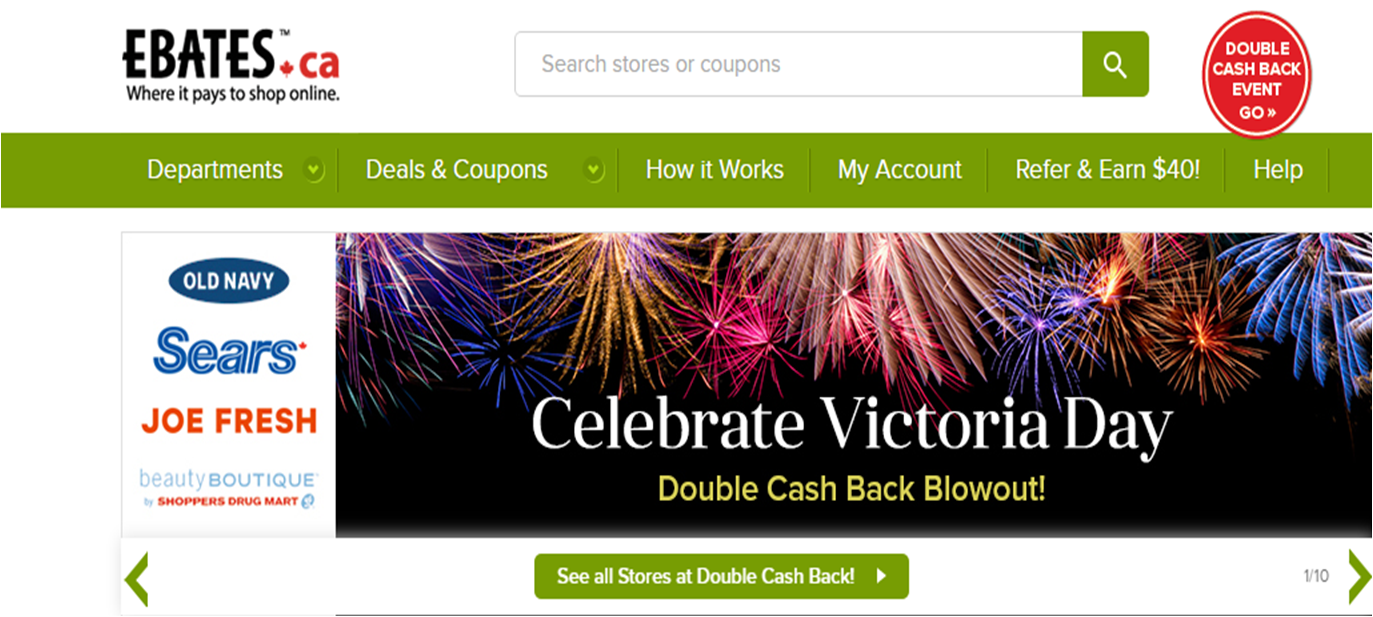This screenshot has width=1373, height=617.
Task: Go to previous slide with left arrow
Action: point(136,577)
